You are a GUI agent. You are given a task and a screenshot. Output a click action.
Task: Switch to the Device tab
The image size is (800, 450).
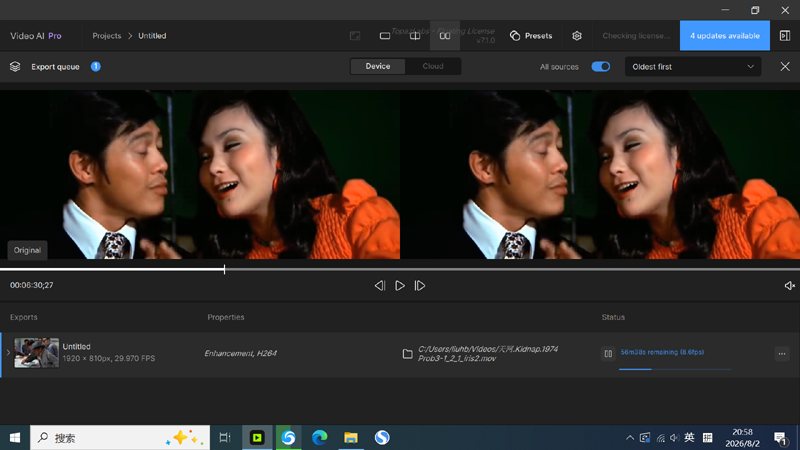click(378, 66)
